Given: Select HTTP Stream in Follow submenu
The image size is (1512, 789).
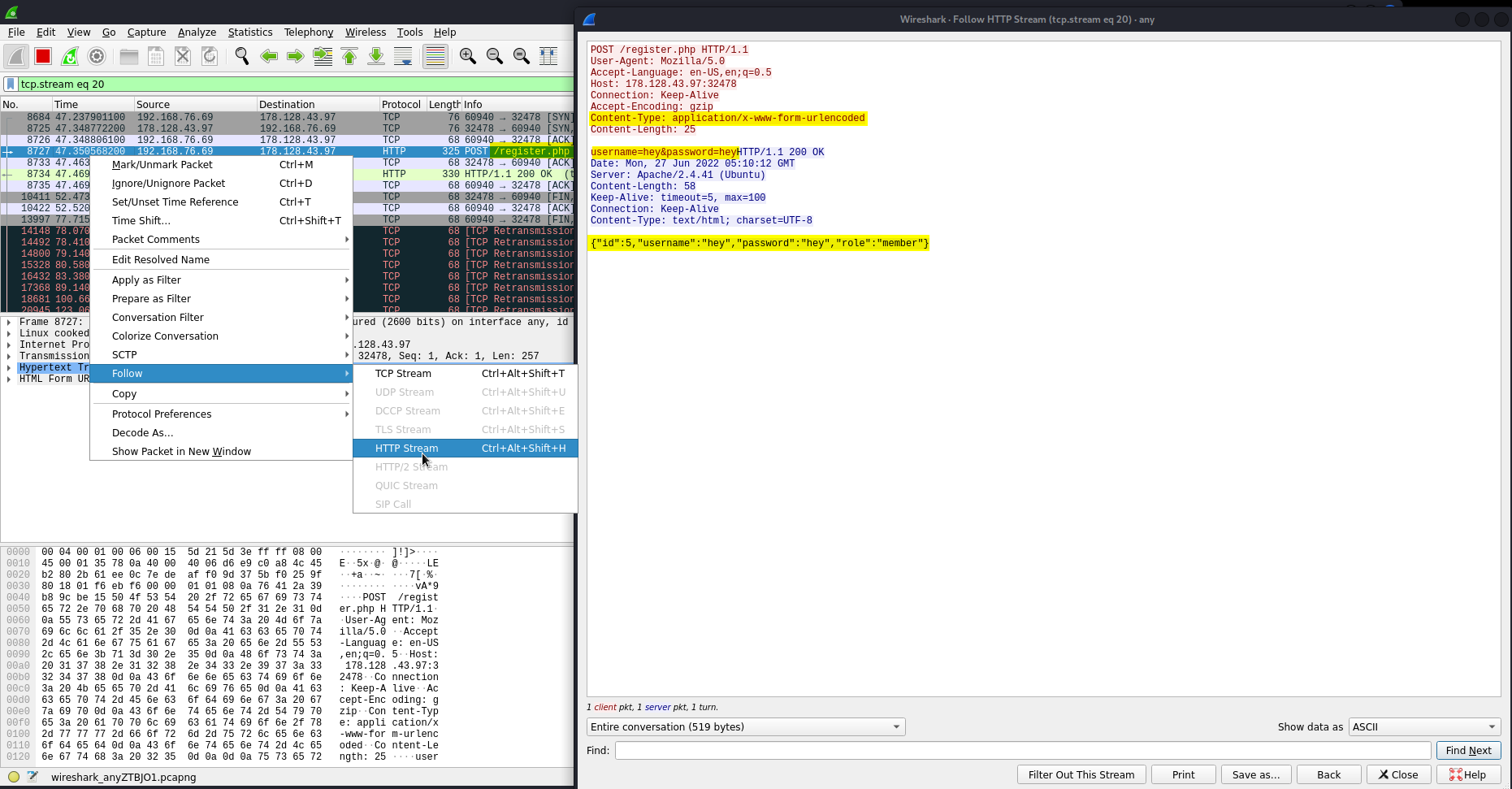Looking at the screenshot, I should (x=466, y=448).
